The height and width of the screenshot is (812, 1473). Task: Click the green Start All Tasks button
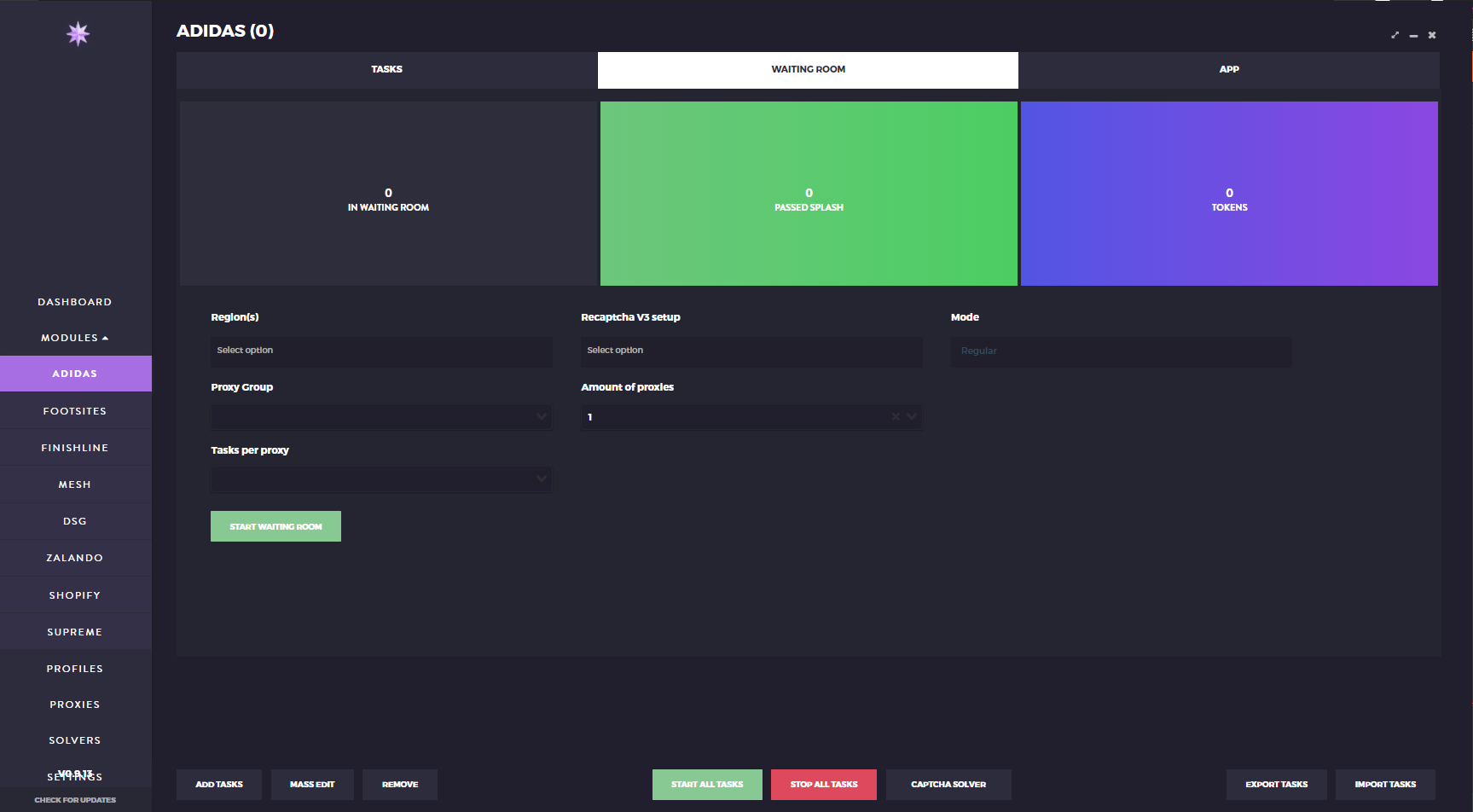[x=707, y=785]
